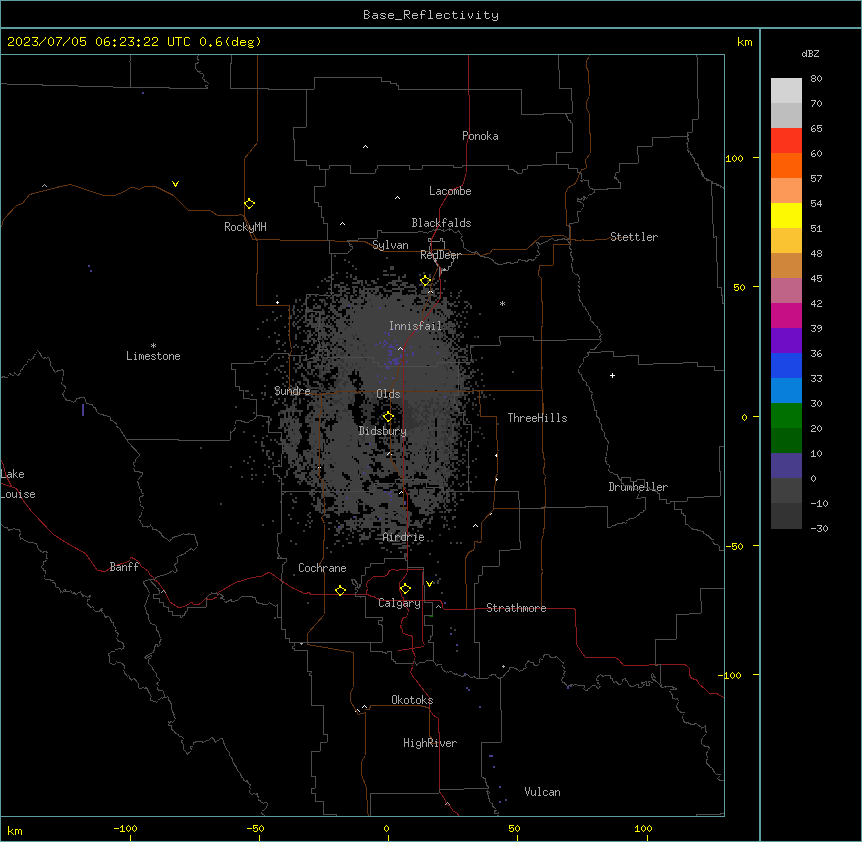Image resolution: width=862 pixels, height=842 pixels.
Task: Select the 10 dBZ slate blue swatch
Action: [786, 466]
